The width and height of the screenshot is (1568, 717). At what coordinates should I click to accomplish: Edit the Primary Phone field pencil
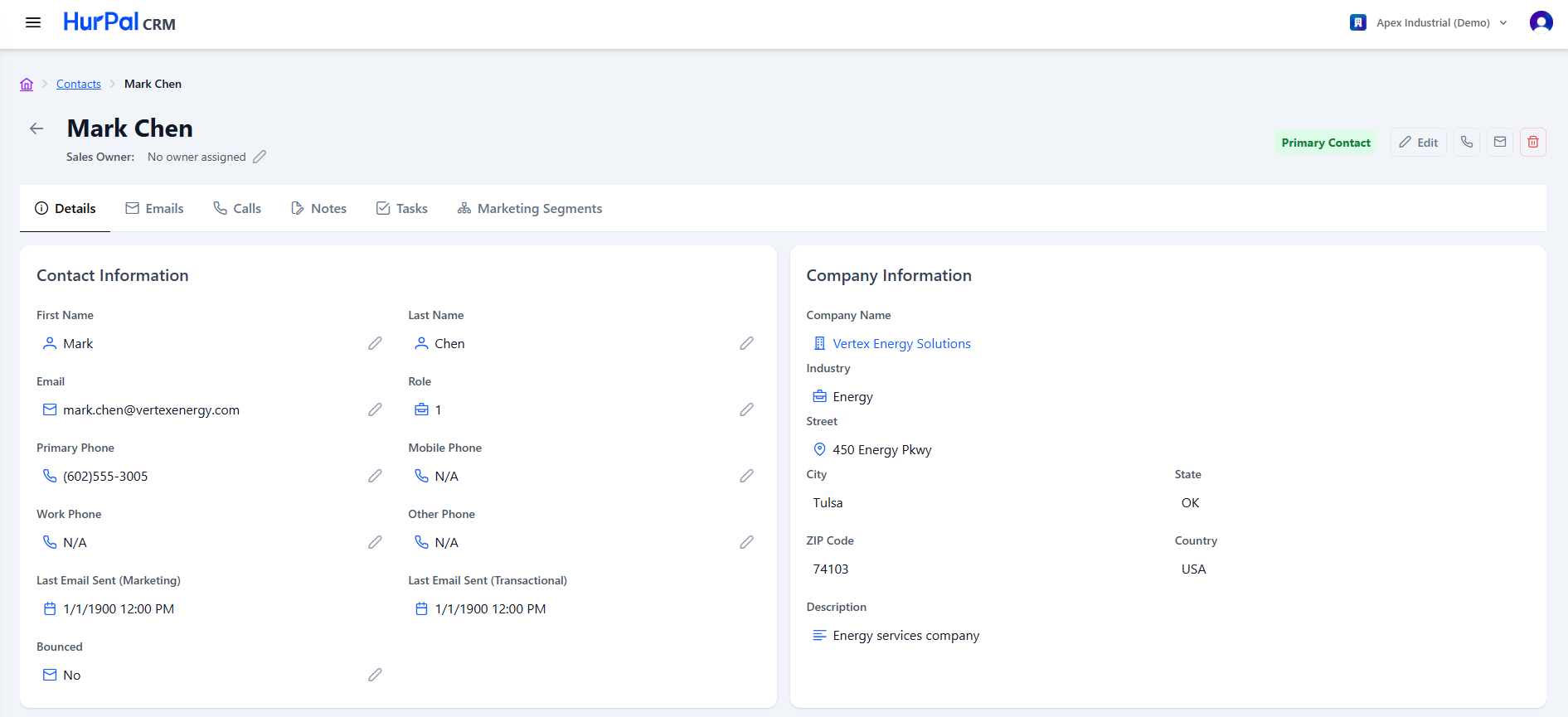tap(375, 476)
